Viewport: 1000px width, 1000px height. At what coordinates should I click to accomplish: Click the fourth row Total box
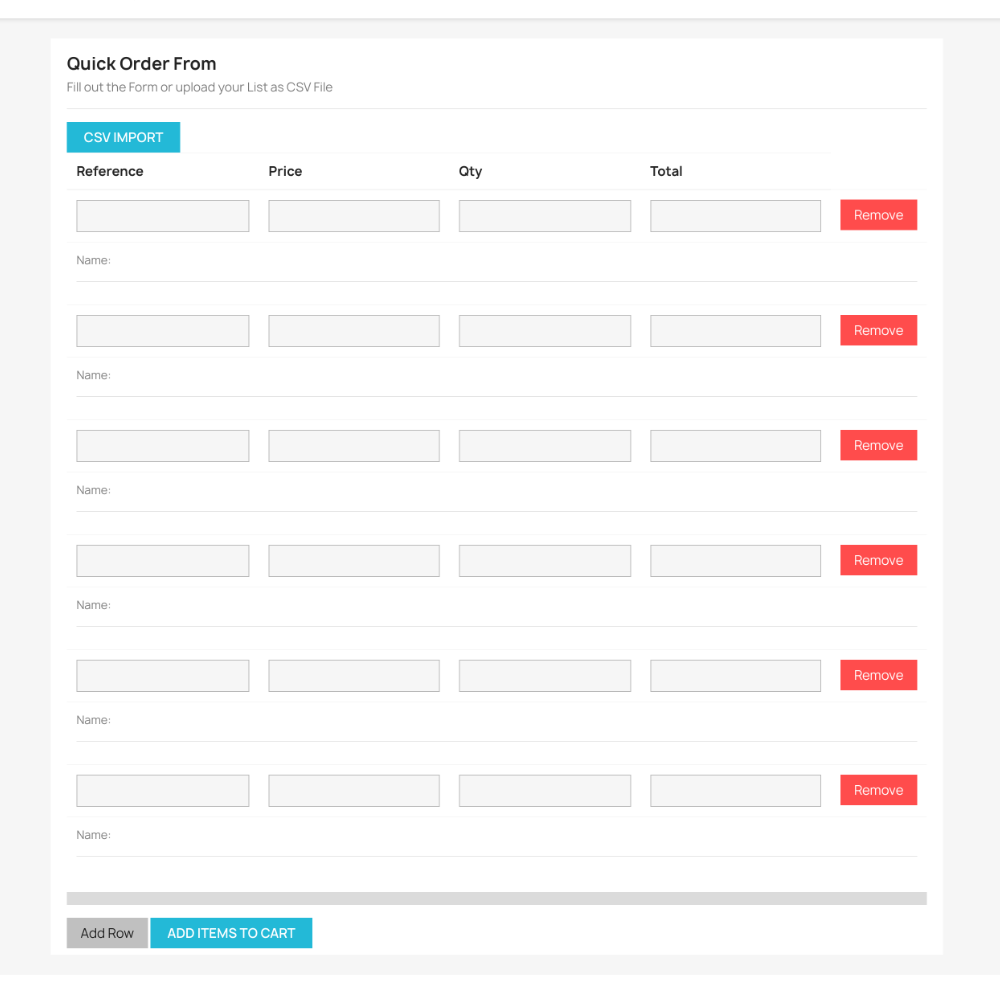point(735,561)
